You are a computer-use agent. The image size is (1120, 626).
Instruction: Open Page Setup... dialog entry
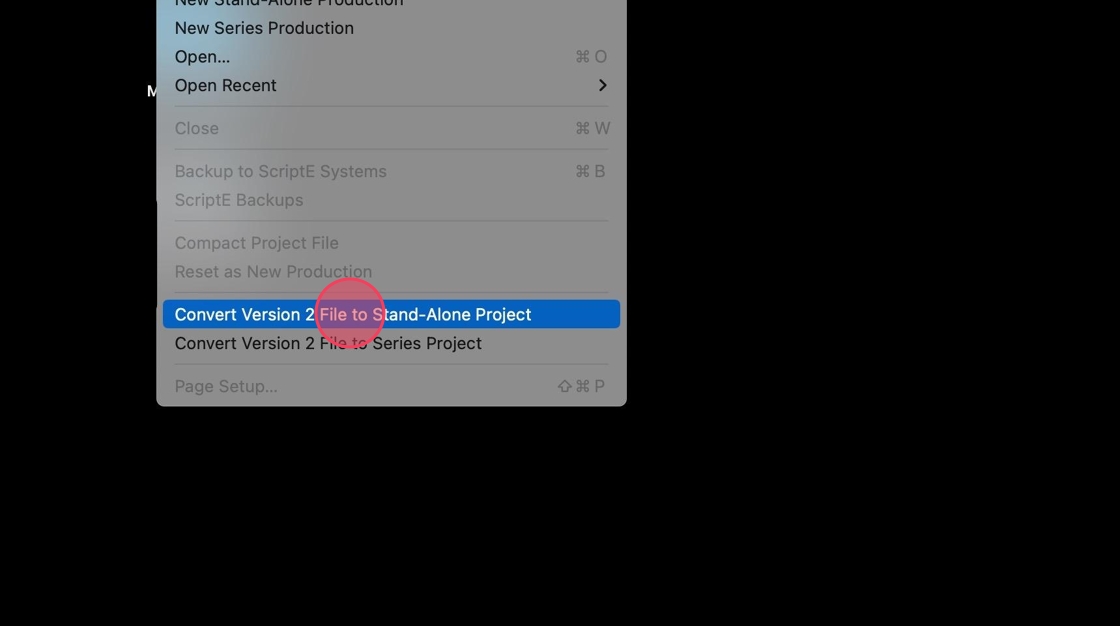[391, 385]
